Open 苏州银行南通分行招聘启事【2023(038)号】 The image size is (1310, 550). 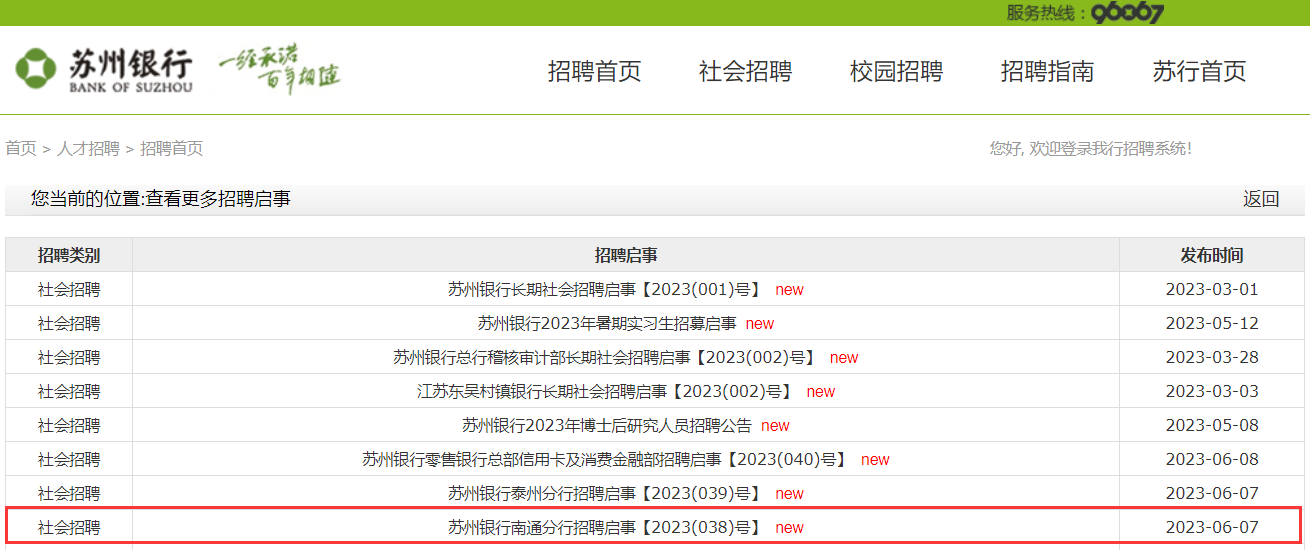605,527
